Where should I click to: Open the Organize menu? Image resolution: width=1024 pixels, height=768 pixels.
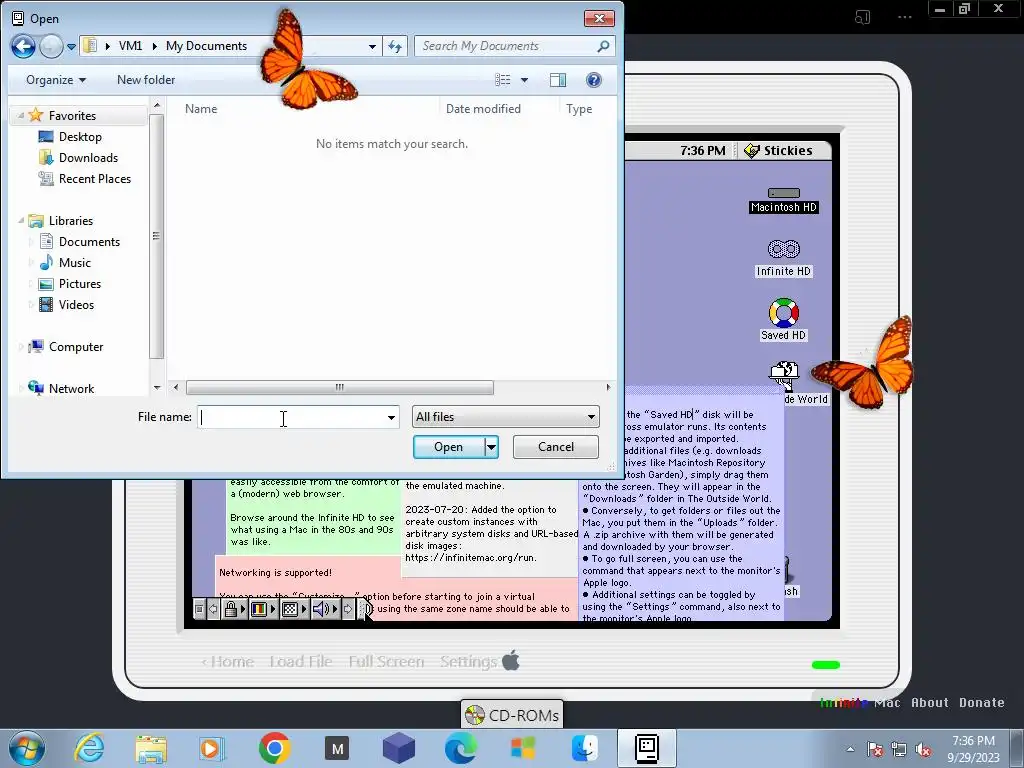(56, 80)
